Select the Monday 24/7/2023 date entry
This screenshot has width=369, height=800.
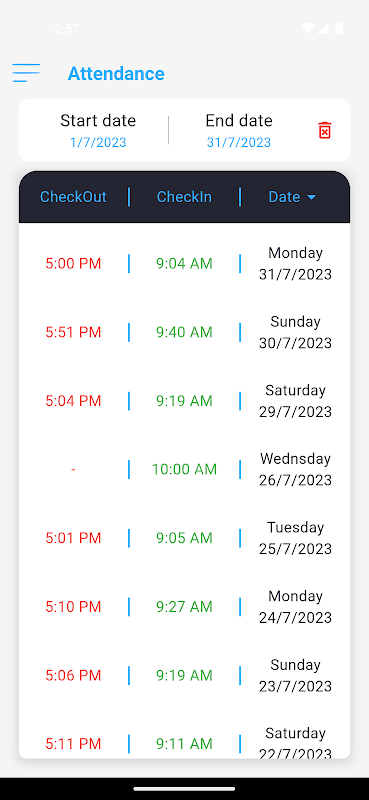295,607
